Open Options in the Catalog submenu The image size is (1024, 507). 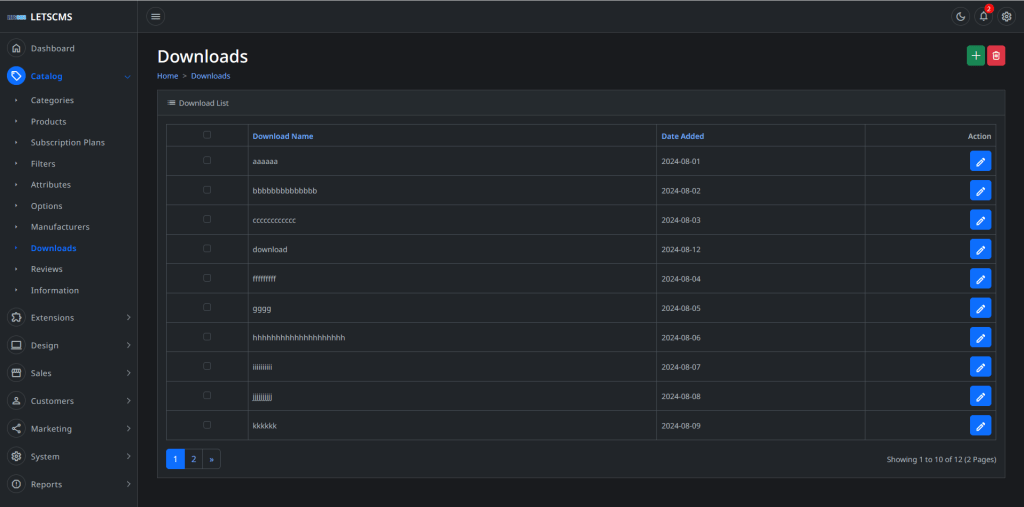coord(46,206)
